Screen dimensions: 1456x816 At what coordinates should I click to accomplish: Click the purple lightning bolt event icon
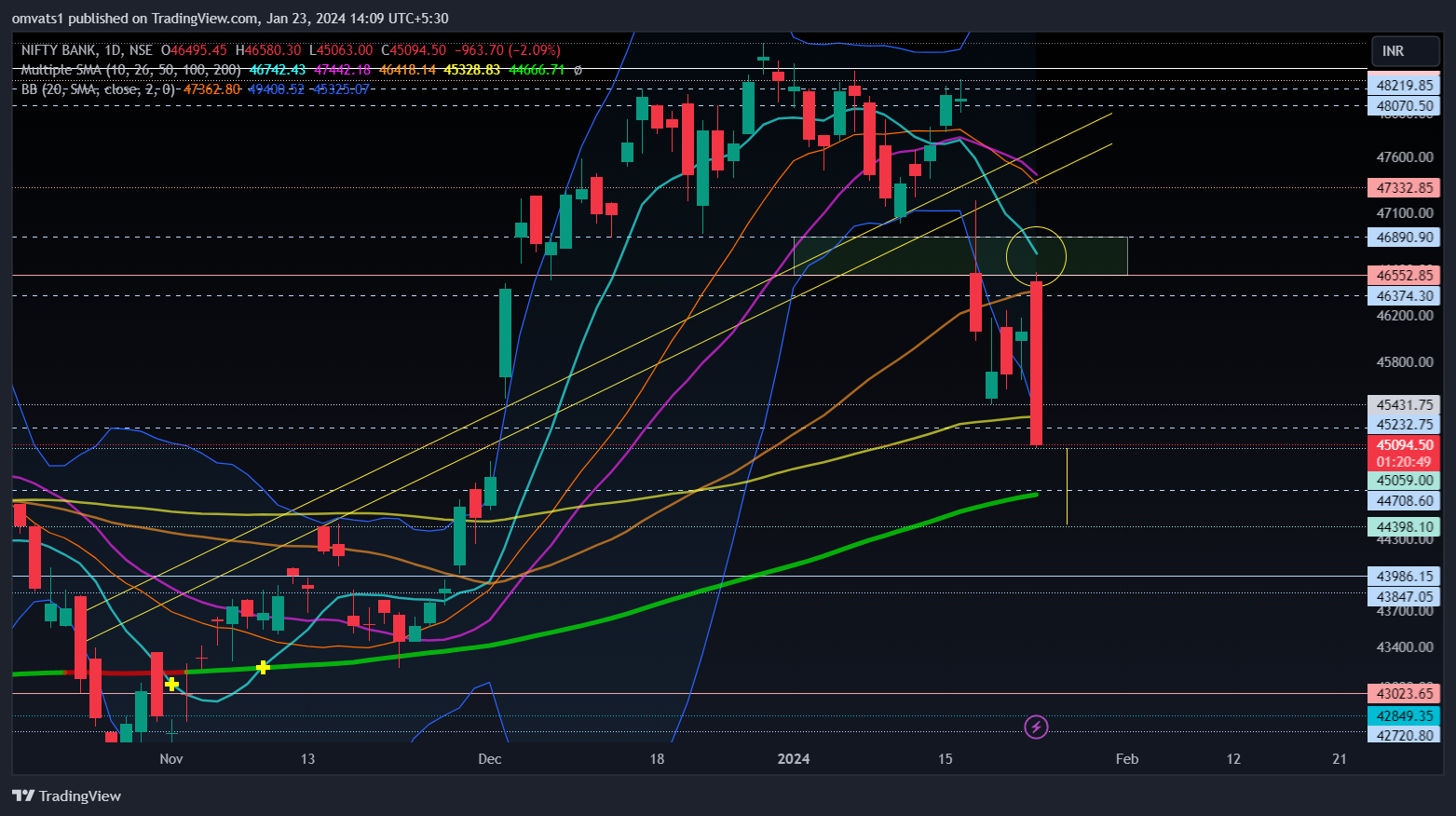coord(1036,727)
